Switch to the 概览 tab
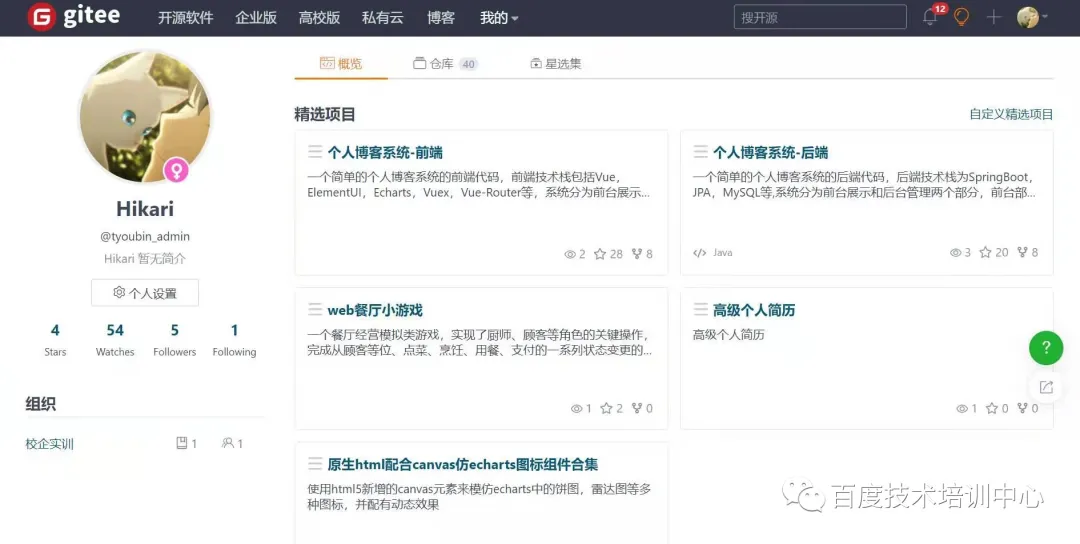 [x=341, y=63]
